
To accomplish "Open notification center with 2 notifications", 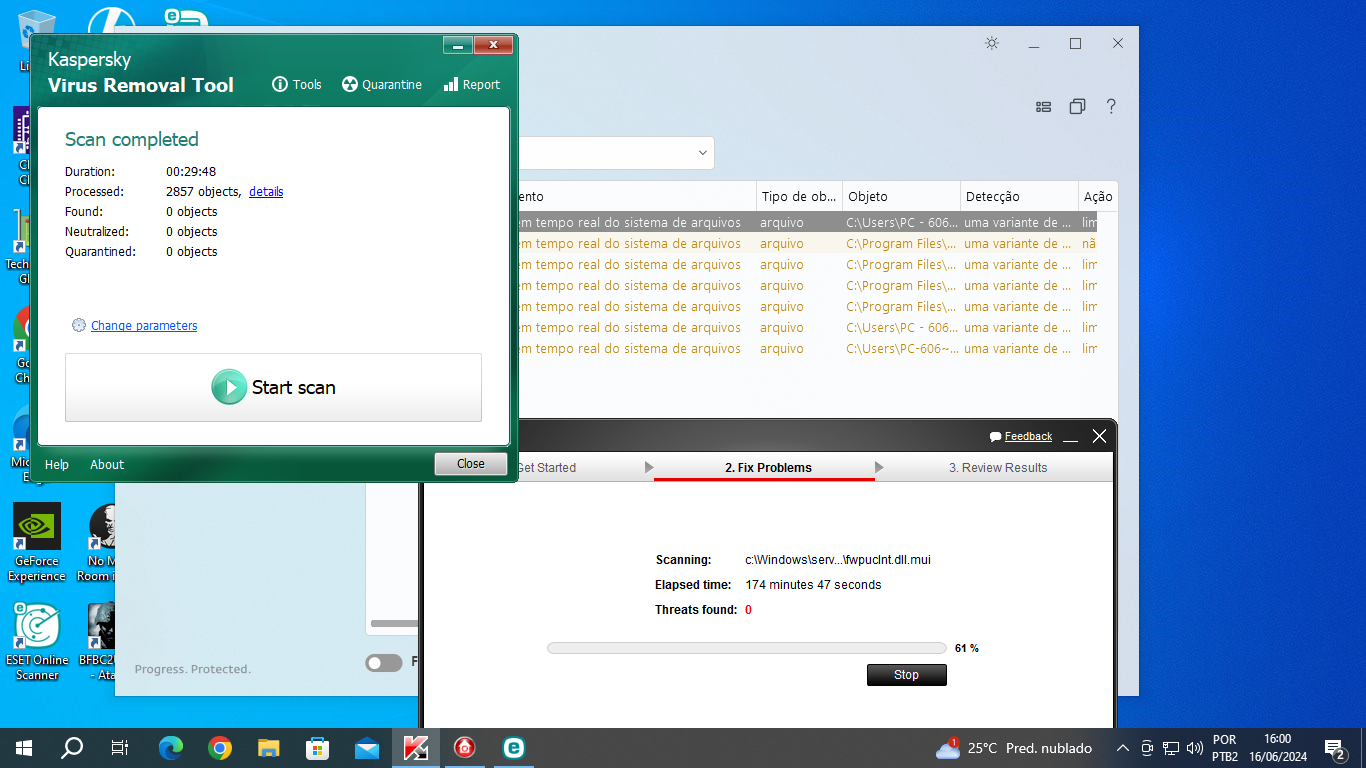I will 1334,748.
